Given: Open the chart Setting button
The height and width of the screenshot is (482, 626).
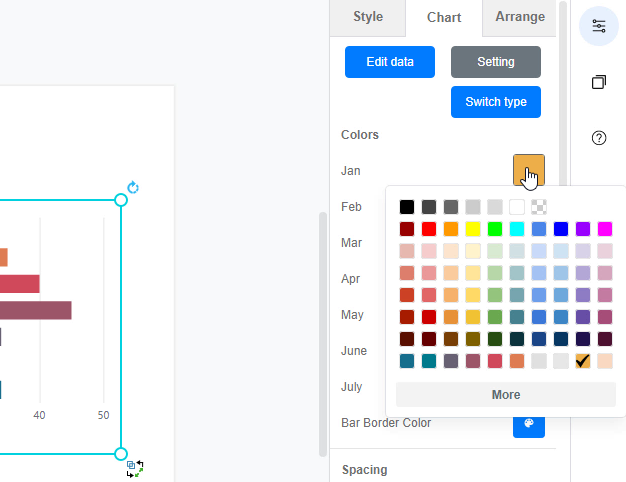Looking at the screenshot, I should [495, 62].
